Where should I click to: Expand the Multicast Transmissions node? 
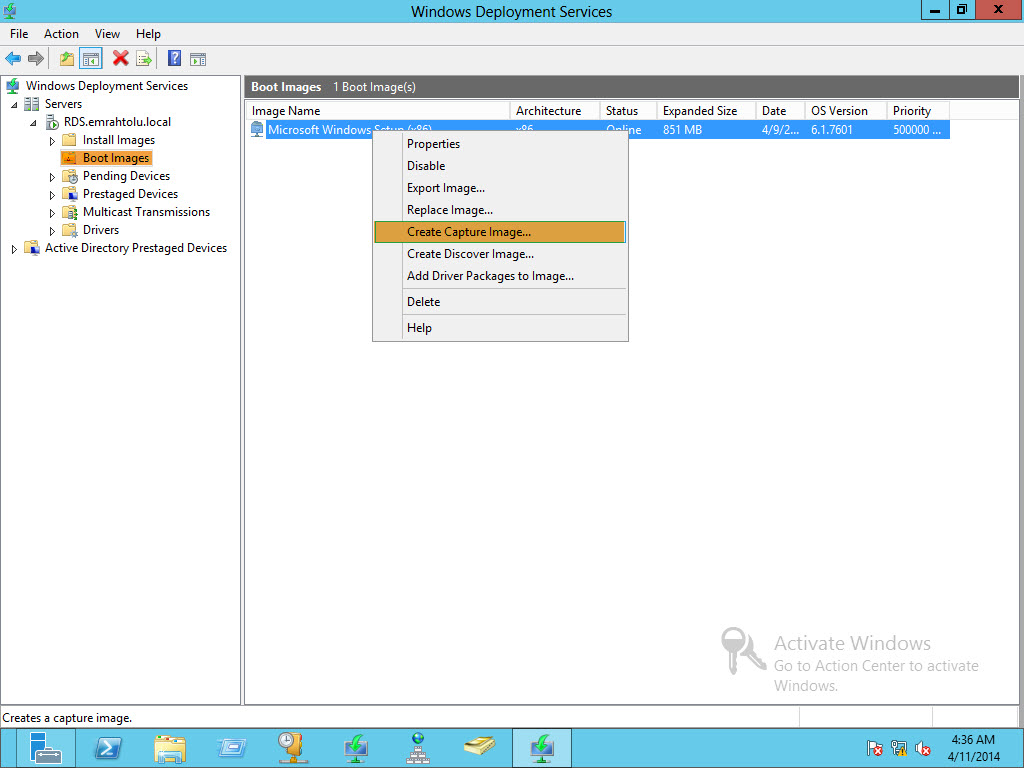[52, 212]
